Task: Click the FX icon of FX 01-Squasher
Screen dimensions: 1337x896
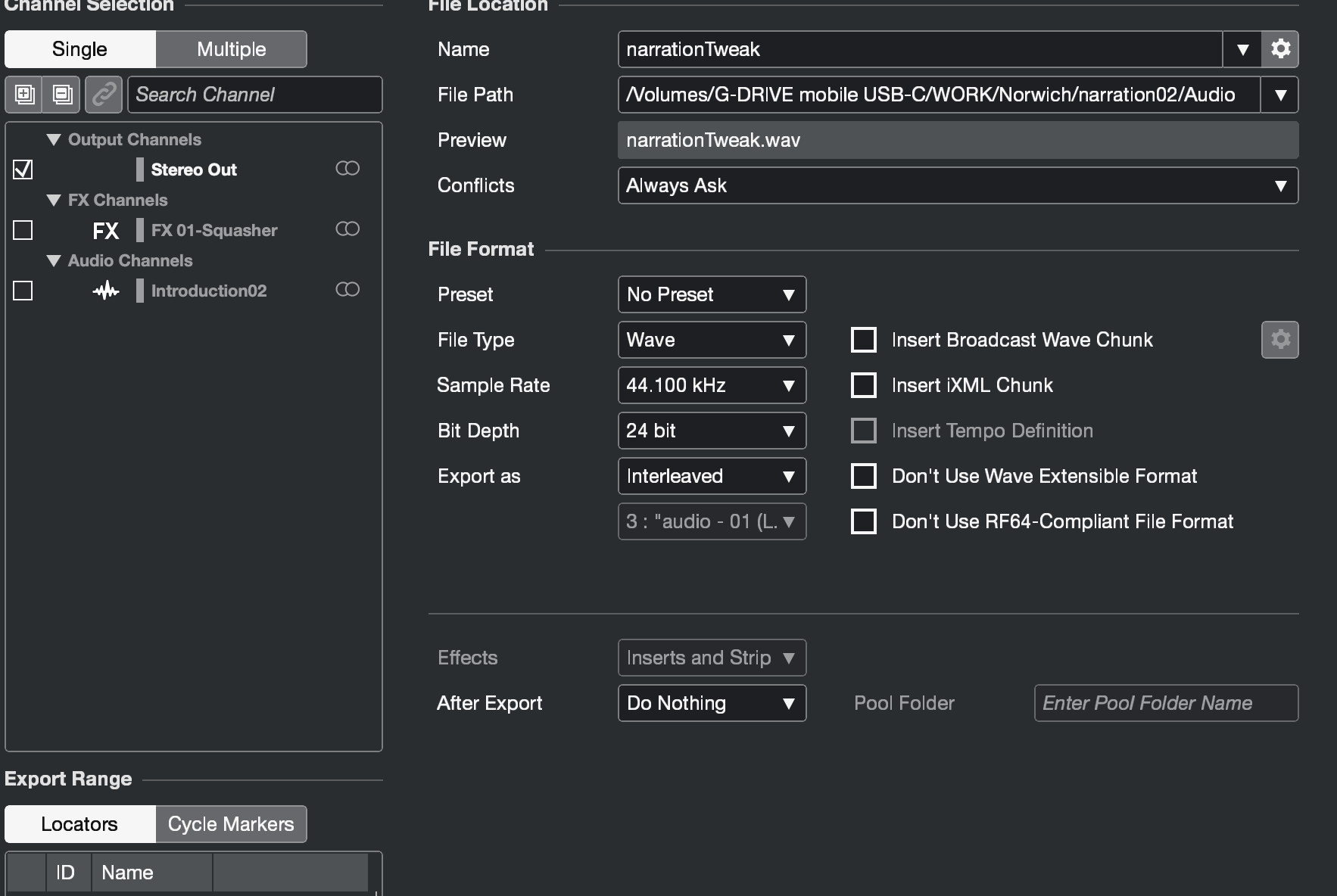Action: click(106, 231)
